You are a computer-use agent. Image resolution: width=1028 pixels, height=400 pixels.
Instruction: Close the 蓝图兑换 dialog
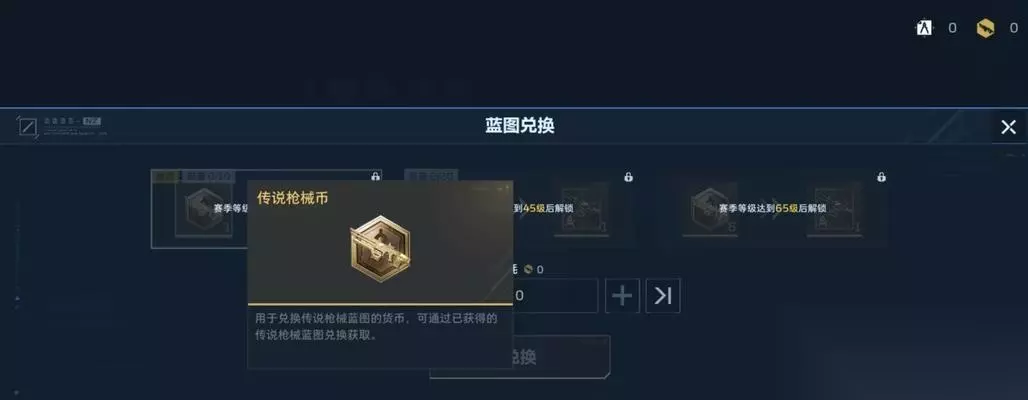click(x=1008, y=127)
